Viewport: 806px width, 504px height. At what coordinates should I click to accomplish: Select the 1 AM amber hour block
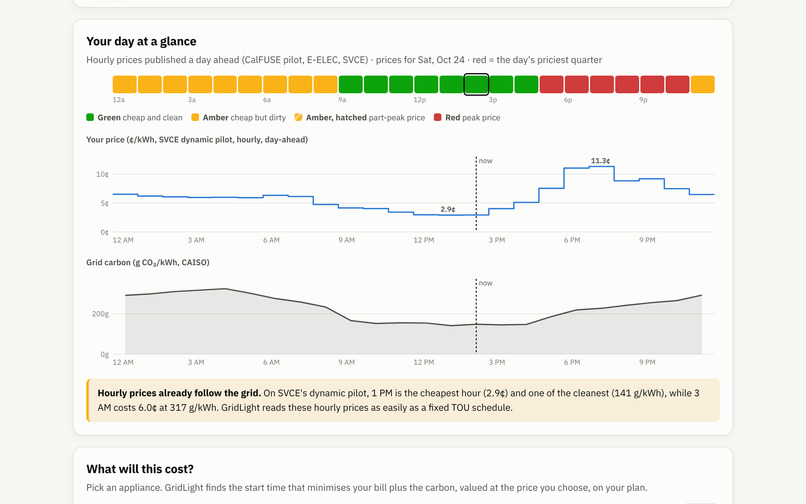[150, 84]
